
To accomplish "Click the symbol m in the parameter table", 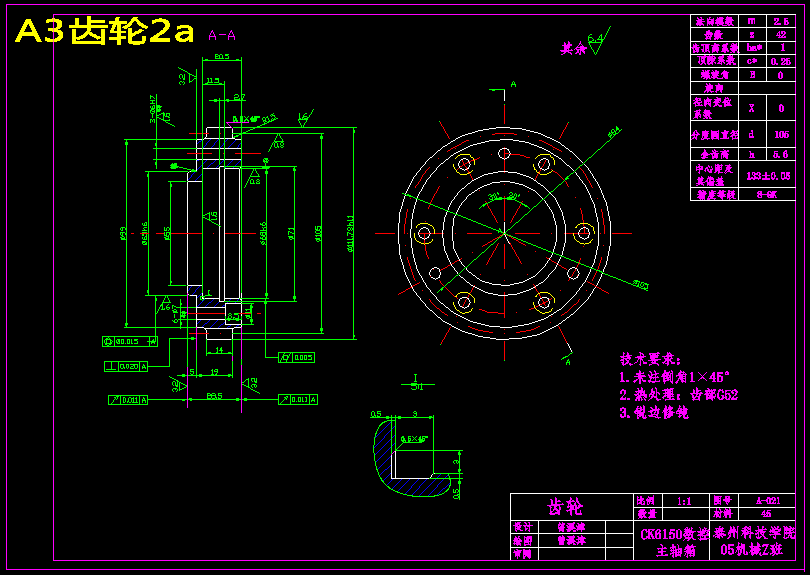I will click(x=752, y=21).
